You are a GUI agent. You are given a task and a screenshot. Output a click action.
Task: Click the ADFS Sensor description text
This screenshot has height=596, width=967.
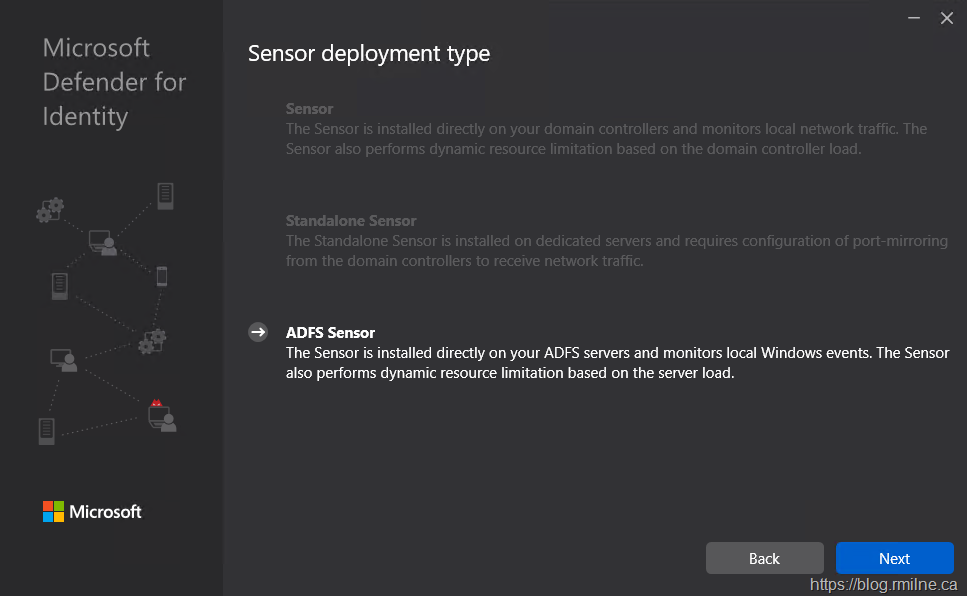[x=617, y=363]
